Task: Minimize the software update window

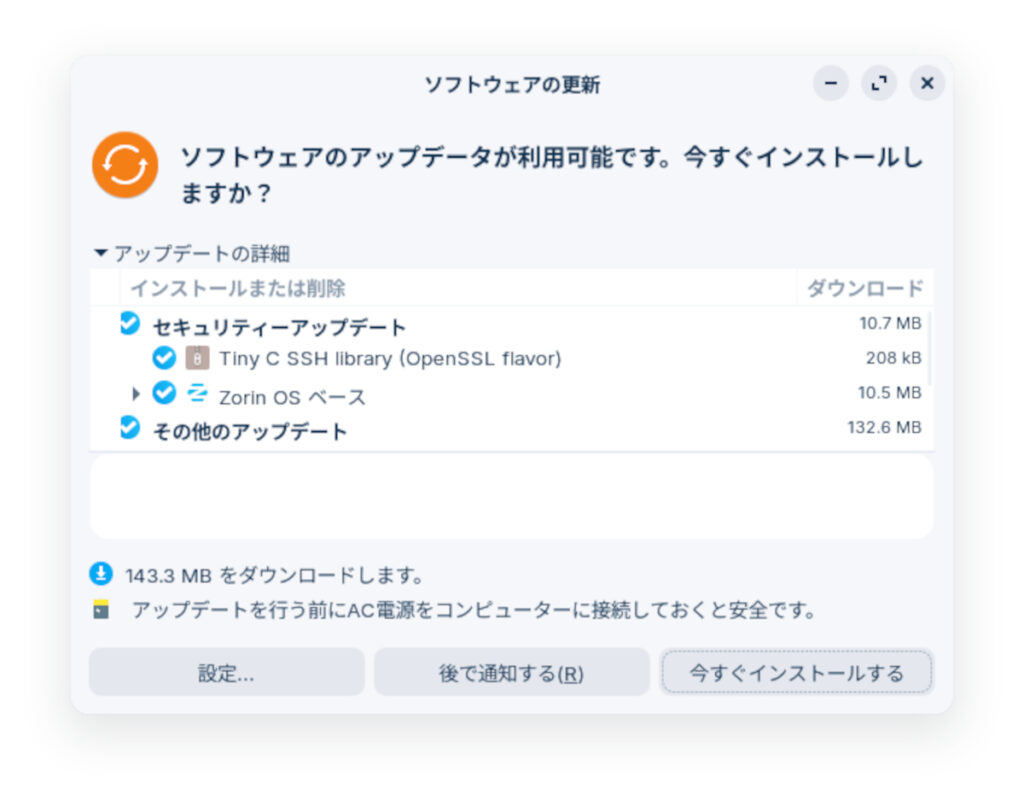Action: 831,83
